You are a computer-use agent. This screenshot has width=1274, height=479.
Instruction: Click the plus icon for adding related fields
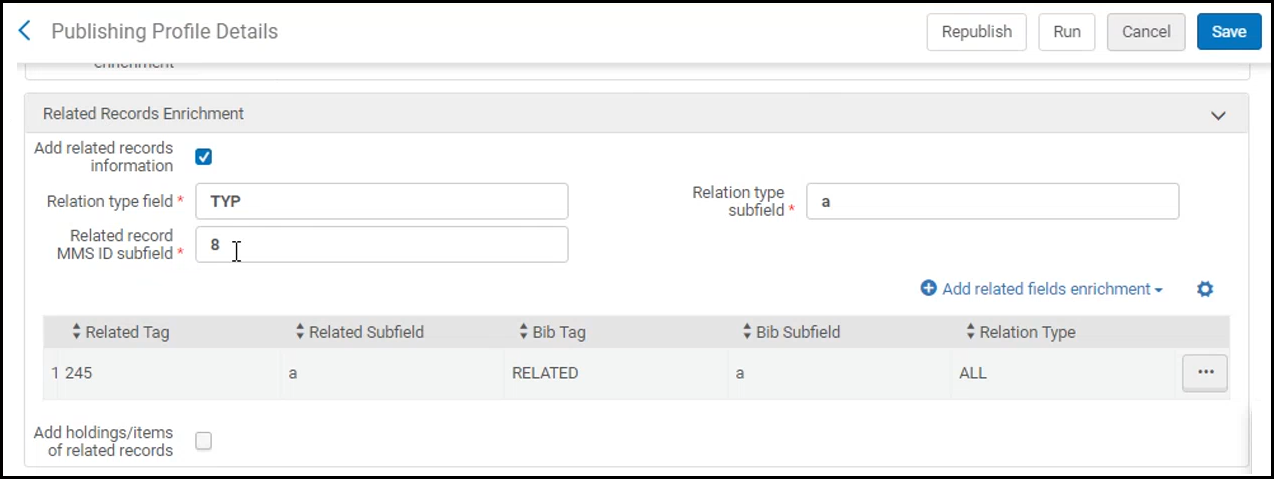[x=928, y=288]
